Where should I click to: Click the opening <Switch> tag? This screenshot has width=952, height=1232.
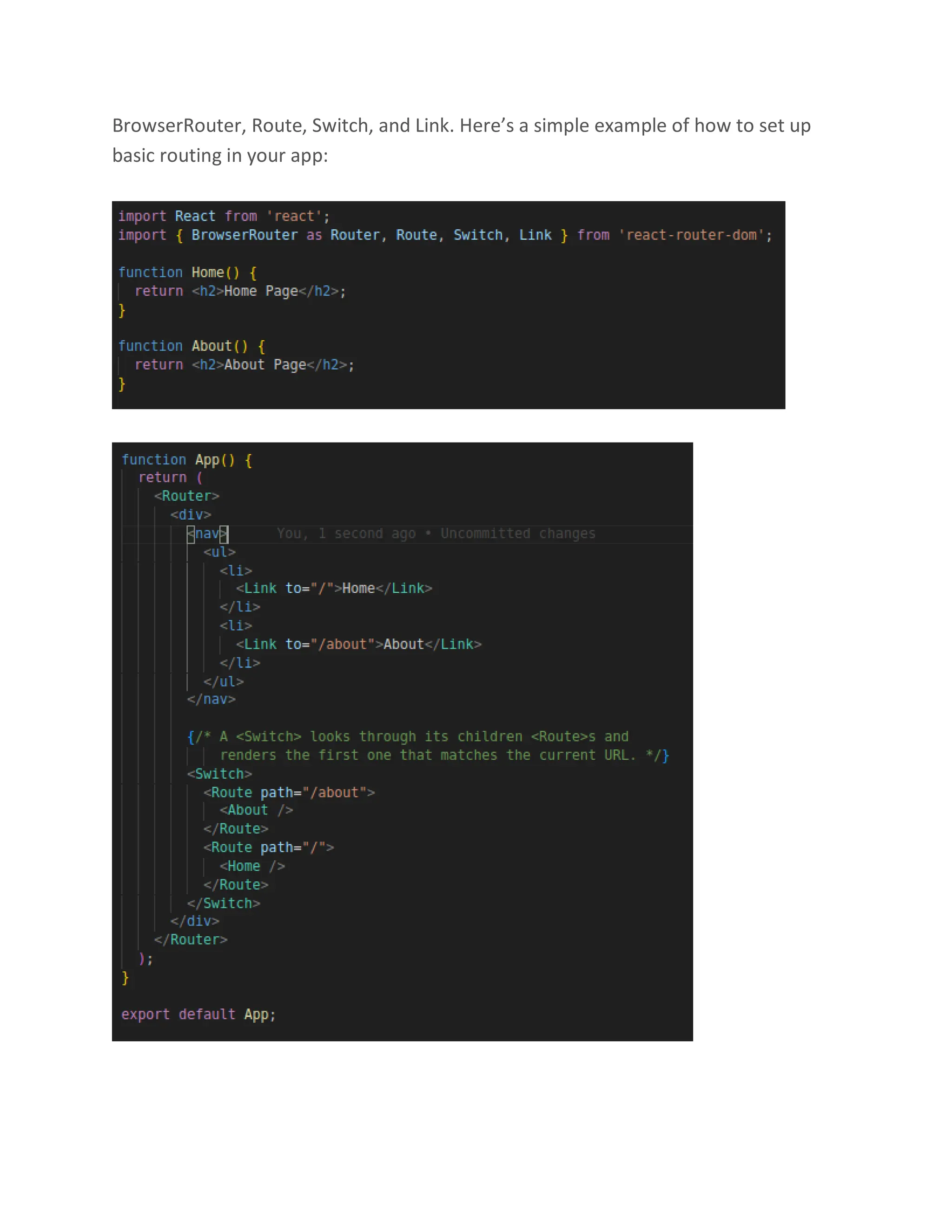point(219,774)
